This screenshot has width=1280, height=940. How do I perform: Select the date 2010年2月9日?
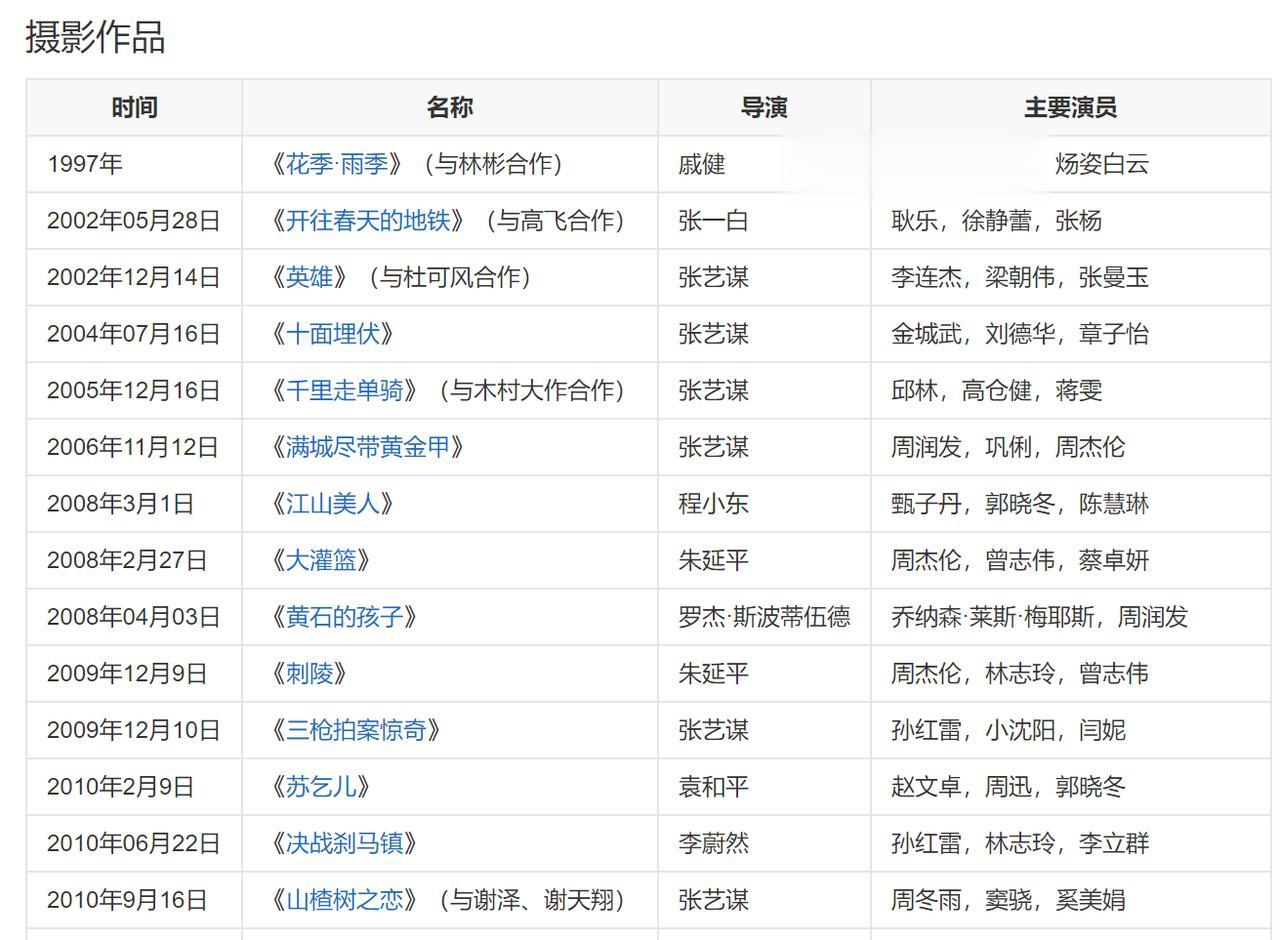(x=120, y=787)
